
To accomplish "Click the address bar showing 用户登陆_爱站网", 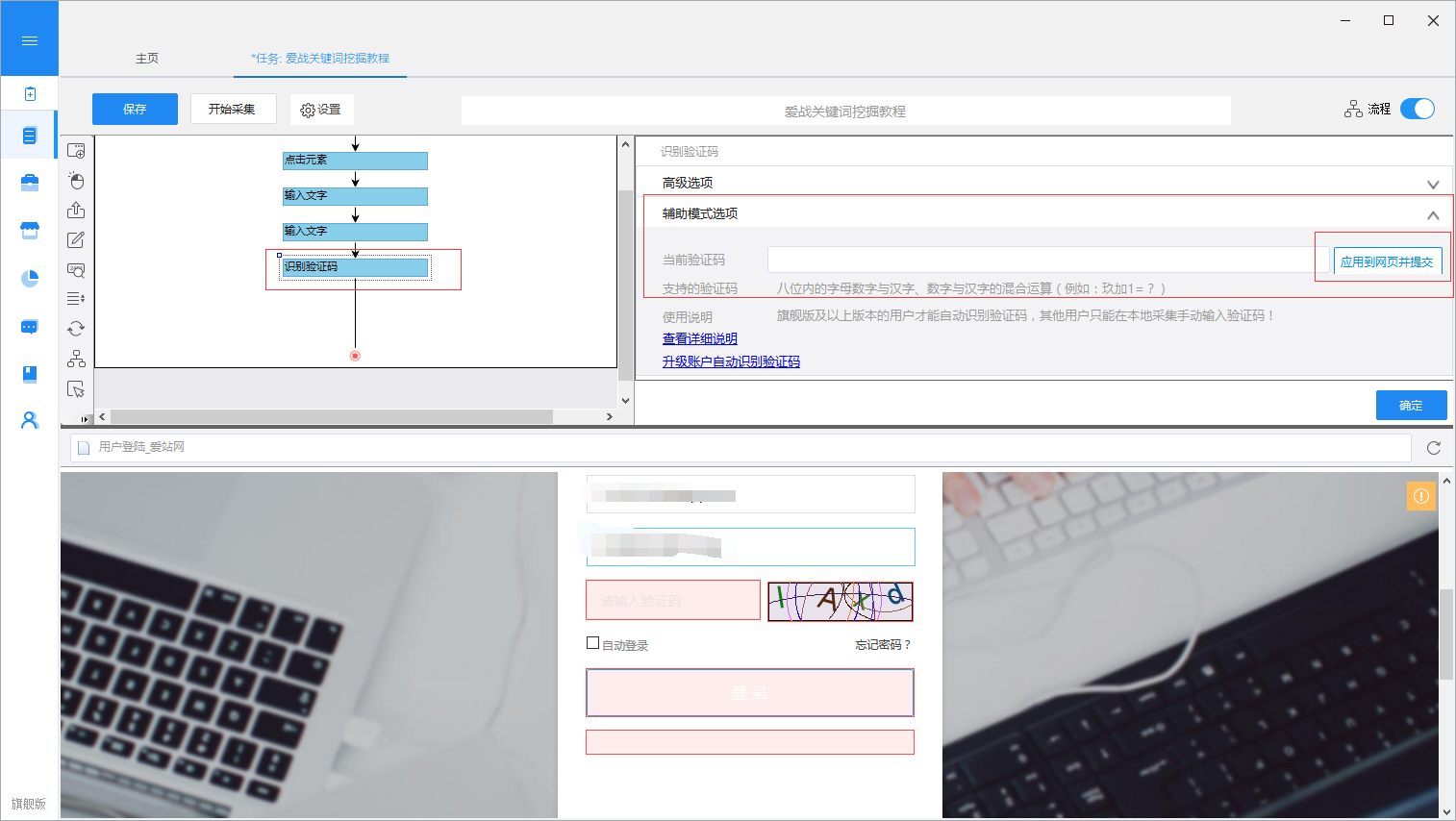I will pos(741,448).
